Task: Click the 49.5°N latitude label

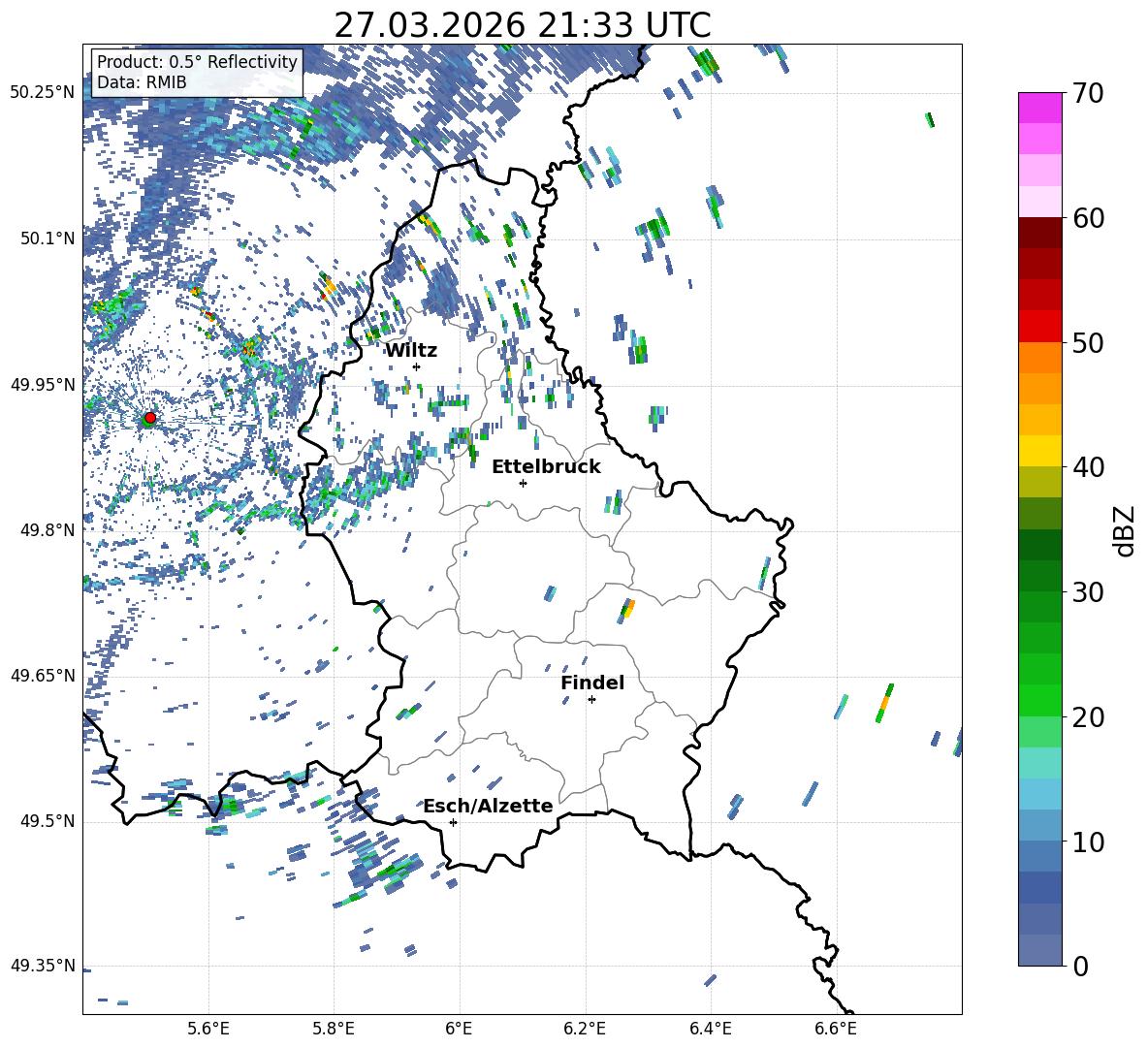Action: click(48, 821)
